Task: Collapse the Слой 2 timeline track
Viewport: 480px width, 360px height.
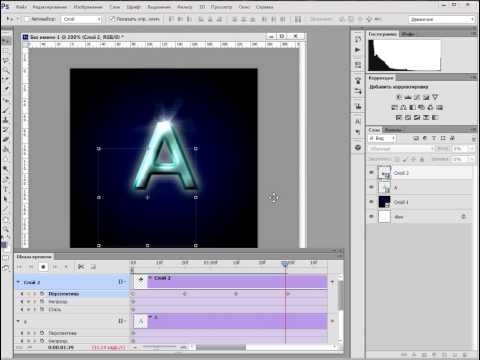Action: 18,282
